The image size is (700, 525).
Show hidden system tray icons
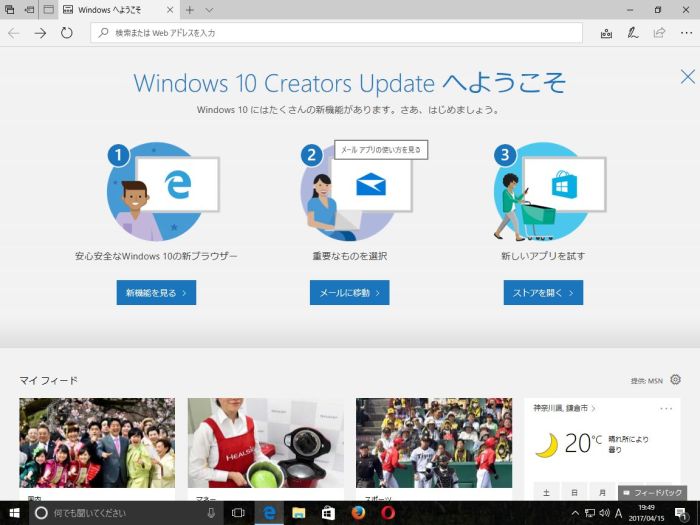click(573, 512)
